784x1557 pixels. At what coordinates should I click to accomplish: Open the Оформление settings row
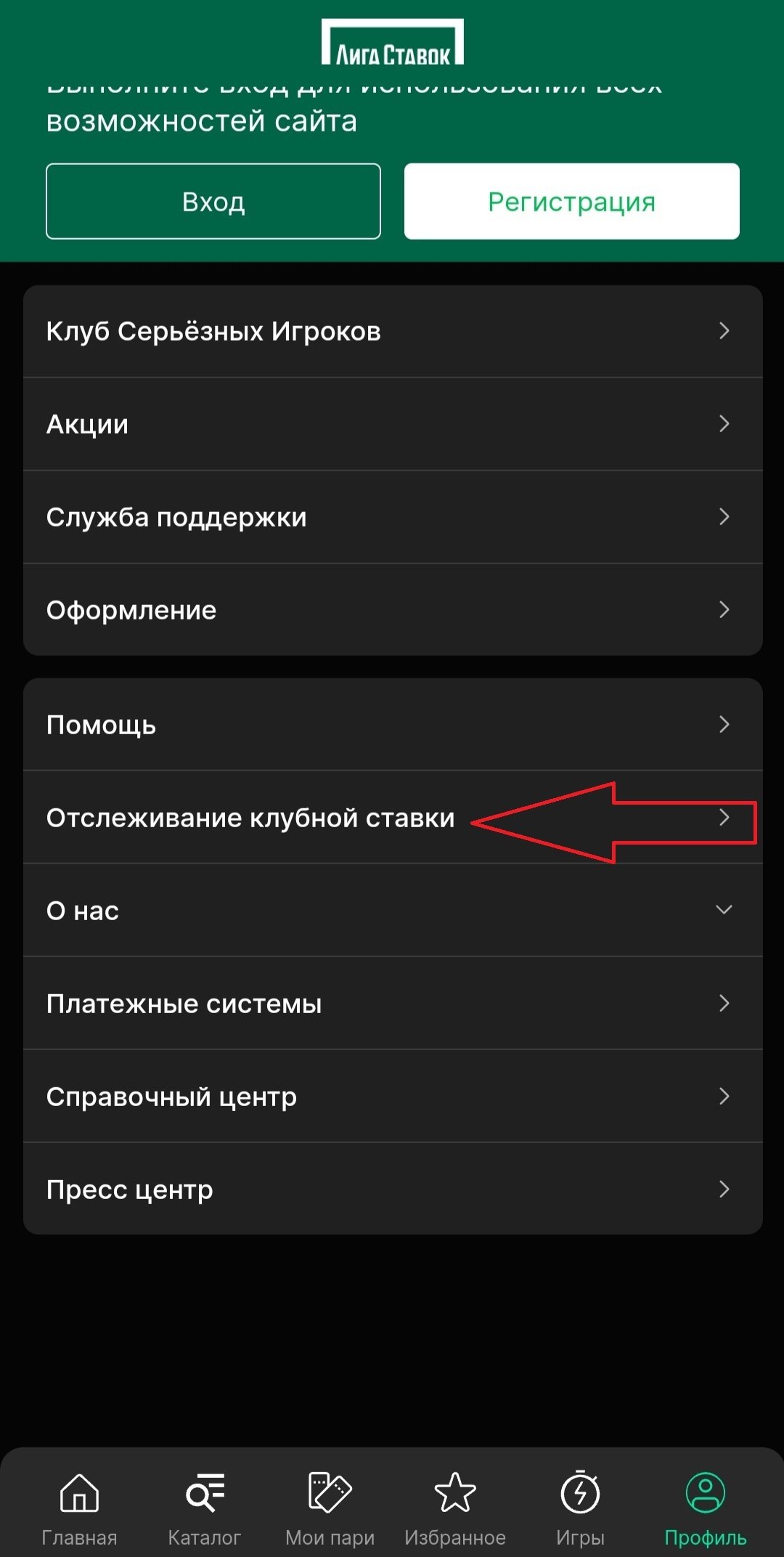(x=393, y=610)
